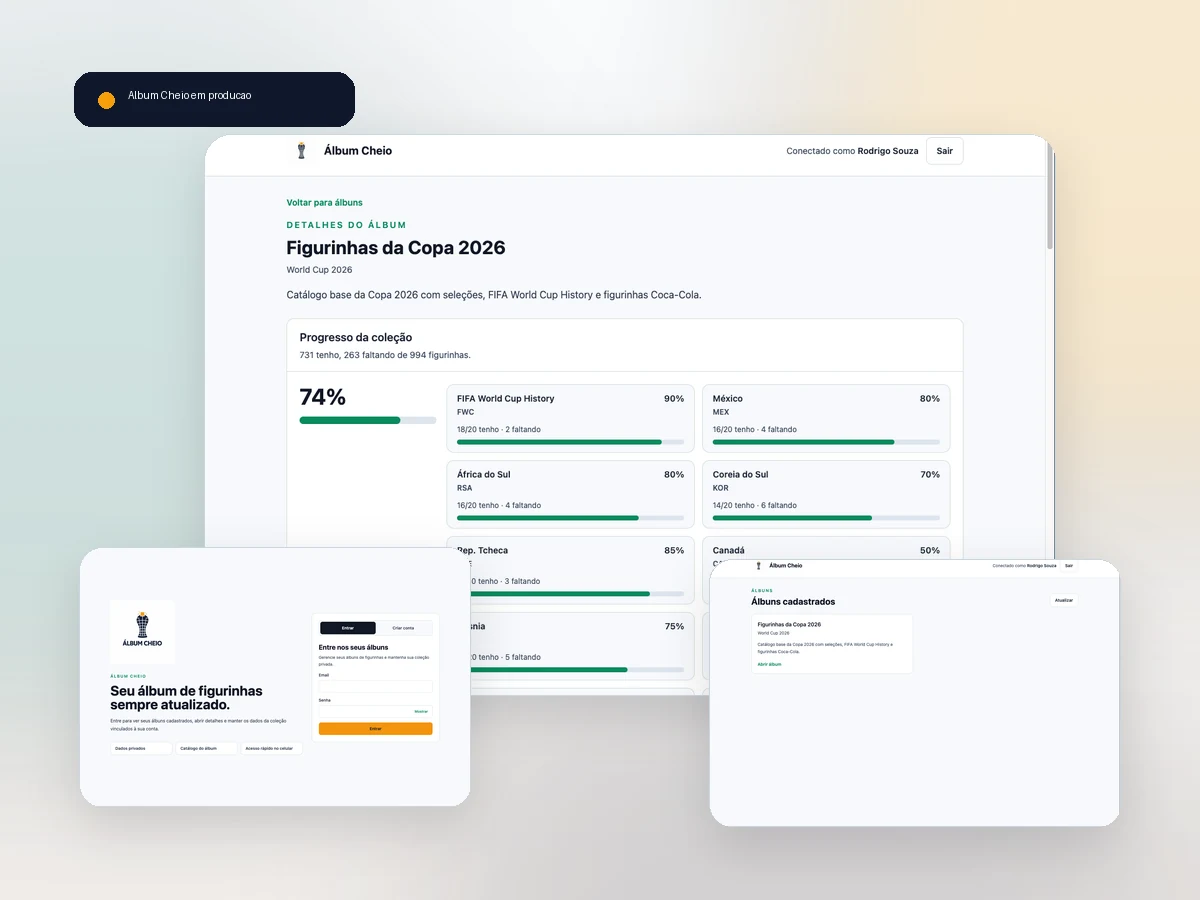Click the orange Entrar submit button
The width and height of the screenshot is (1200, 900).
tap(375, 729)
